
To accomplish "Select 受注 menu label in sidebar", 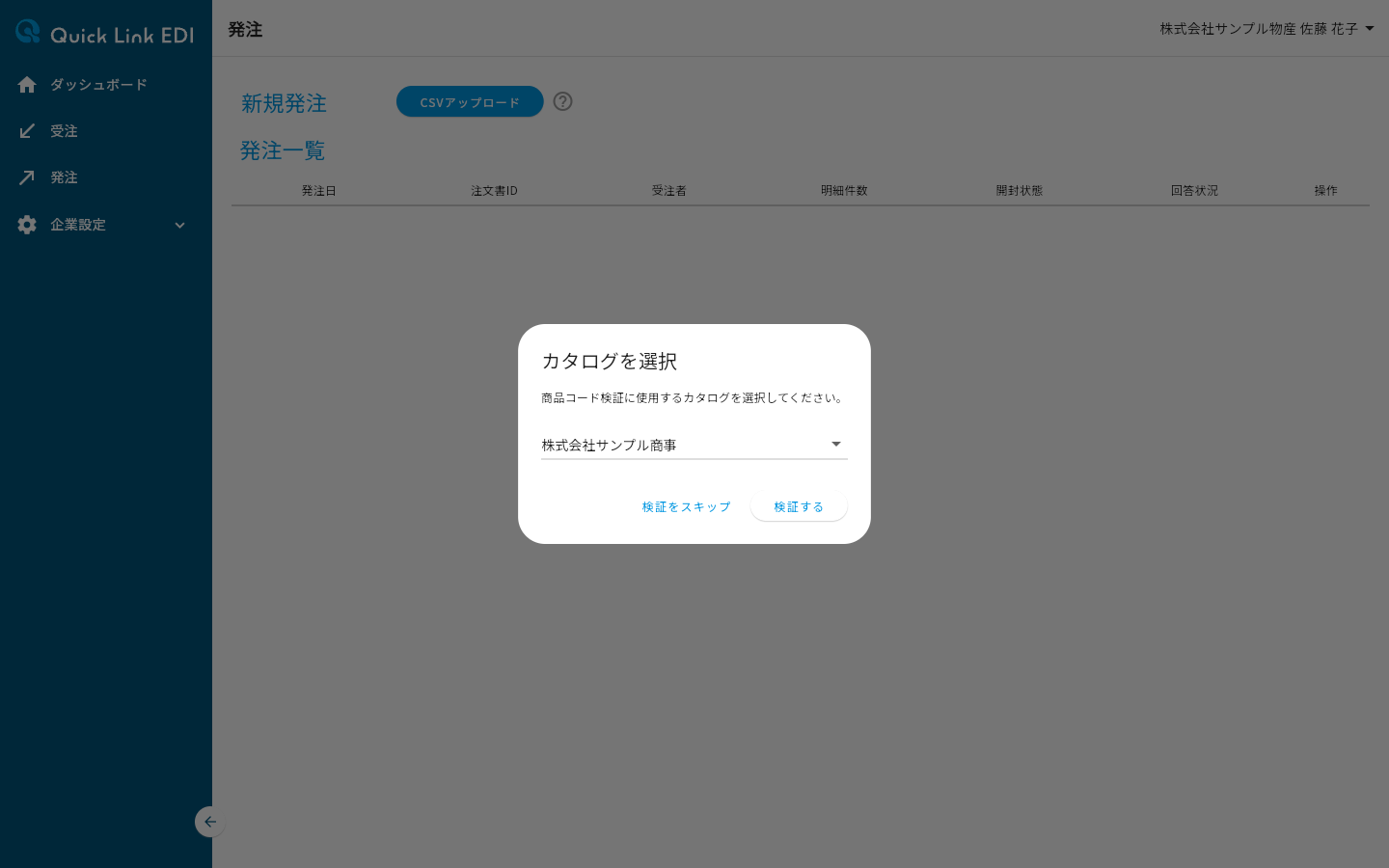I will (64, 131).
